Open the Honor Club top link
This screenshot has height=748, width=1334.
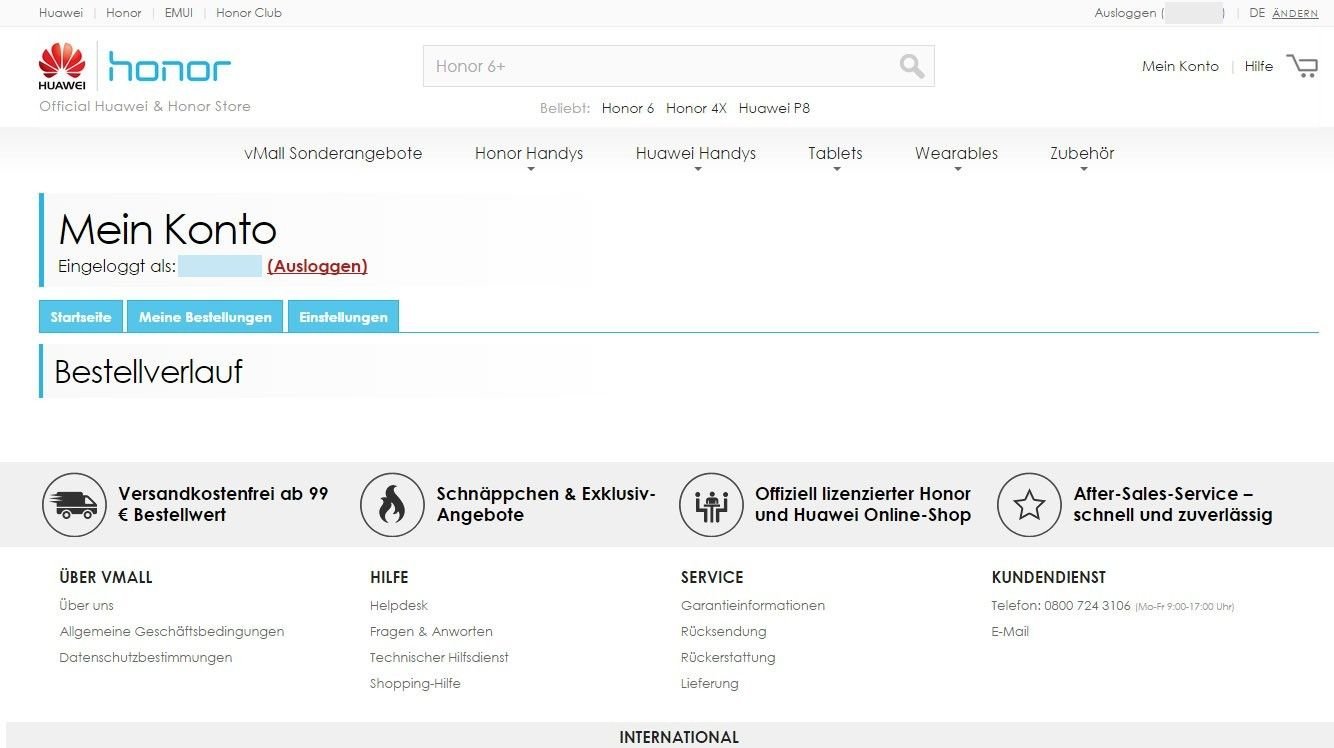249,13
